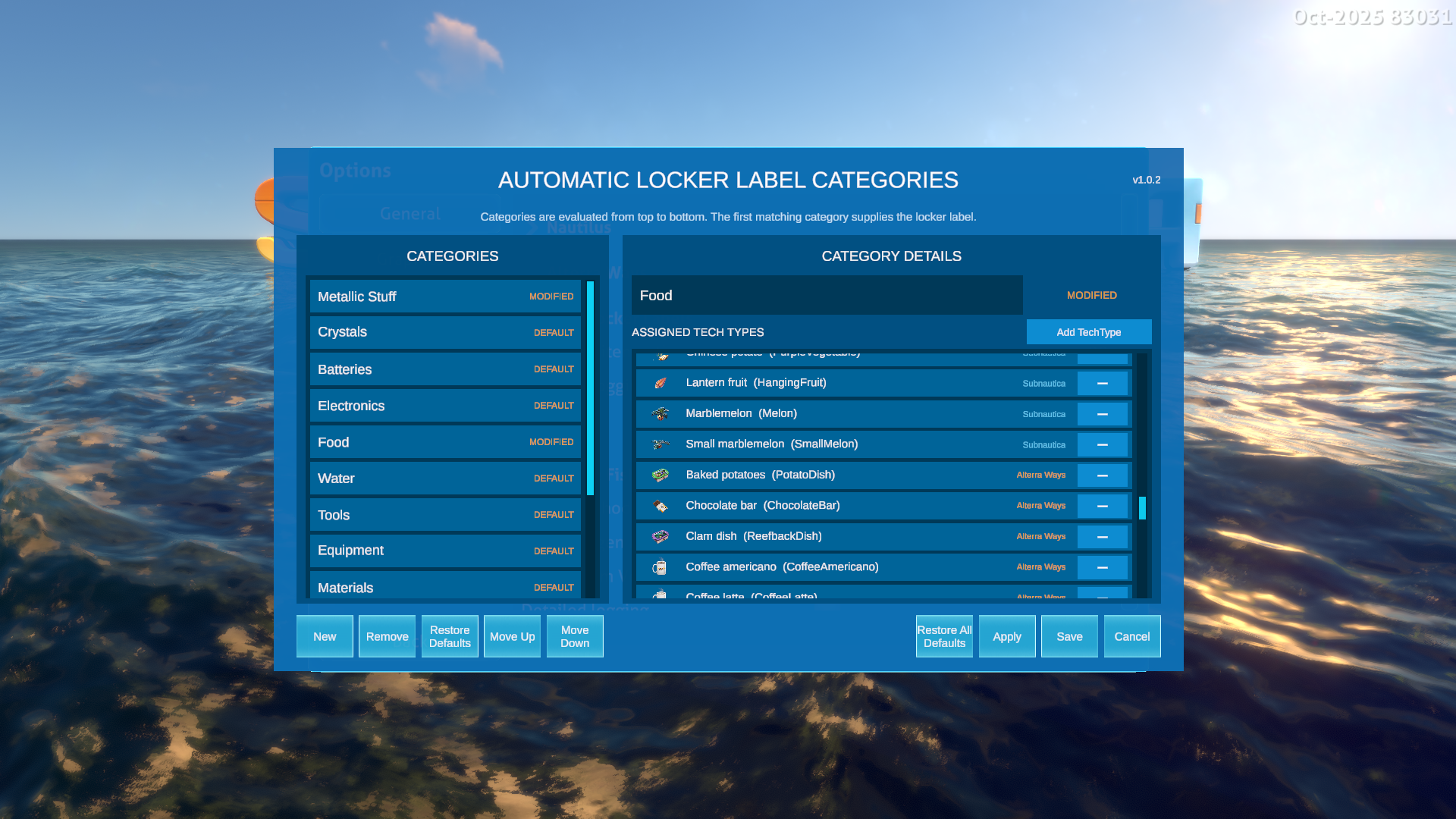Click the Marblemelon item icon
1456x819 pixels.
[661, 413]
